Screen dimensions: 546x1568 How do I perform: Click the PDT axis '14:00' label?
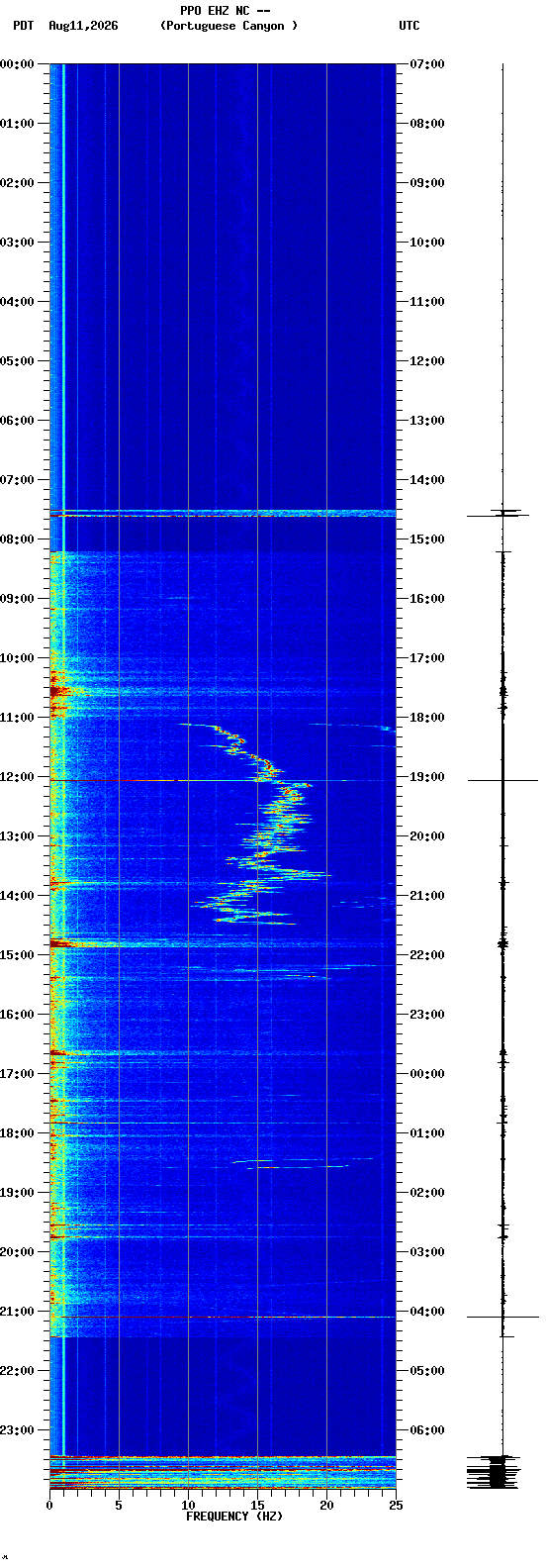click(x=18, y=896)
